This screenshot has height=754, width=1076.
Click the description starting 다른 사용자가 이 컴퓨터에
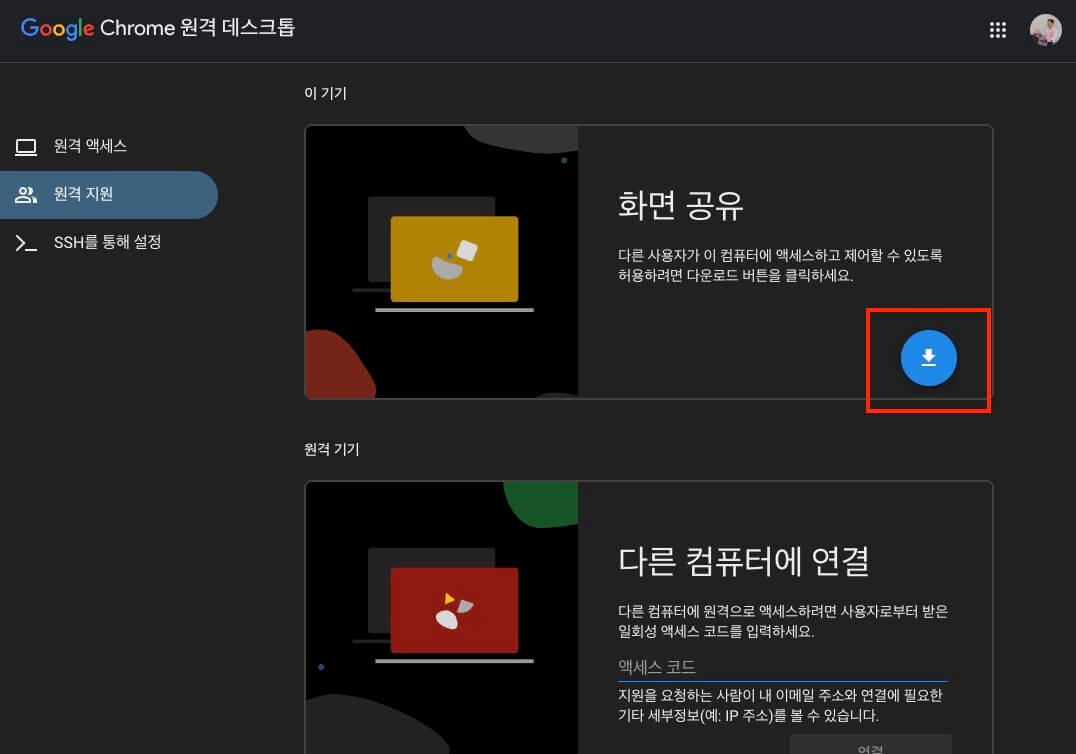[x=780, y=266]
